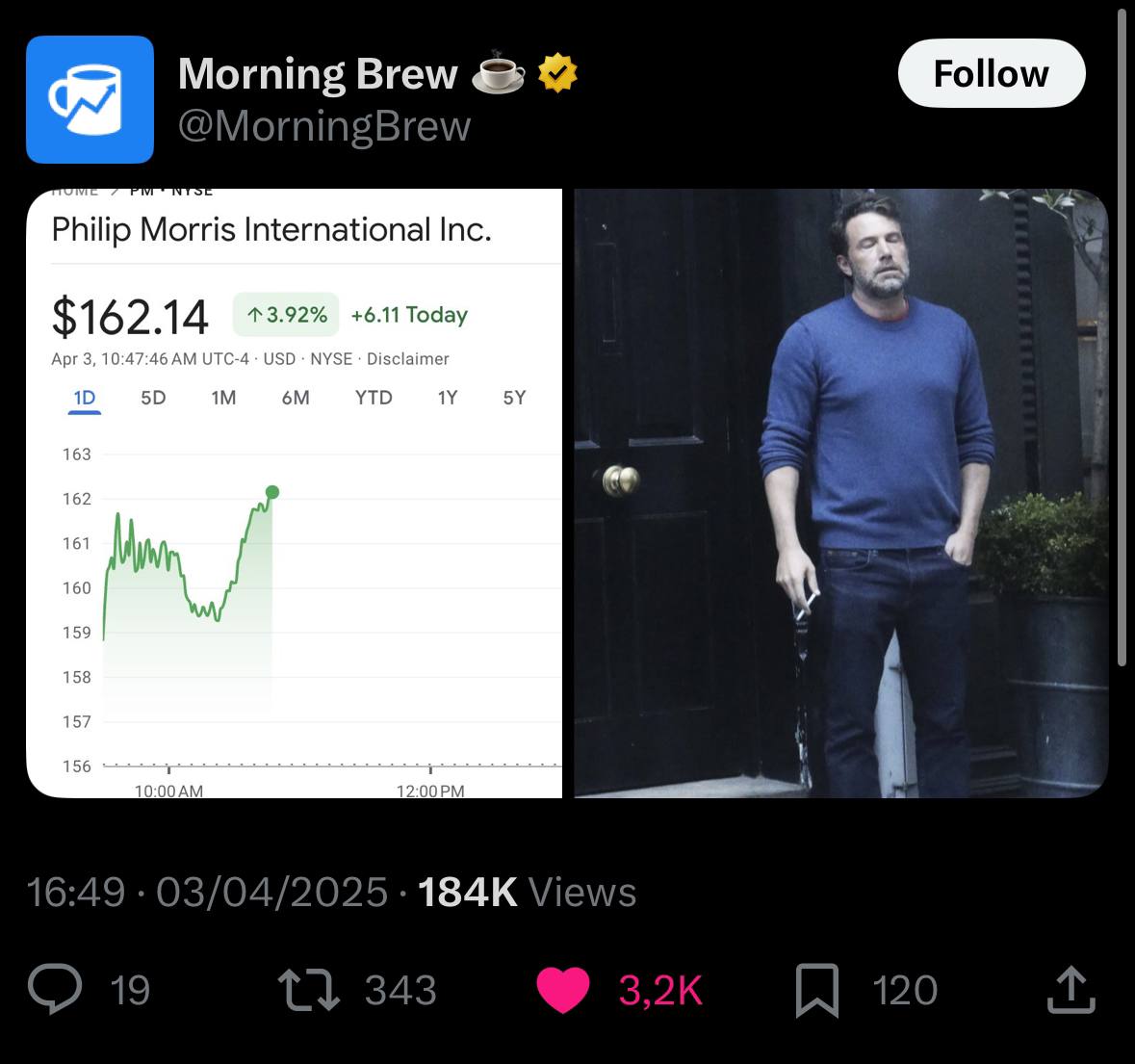The image size is (1135, 1064).
Task: Click the vertical scrollbar on the right edge
Action: click(1122, 337)
